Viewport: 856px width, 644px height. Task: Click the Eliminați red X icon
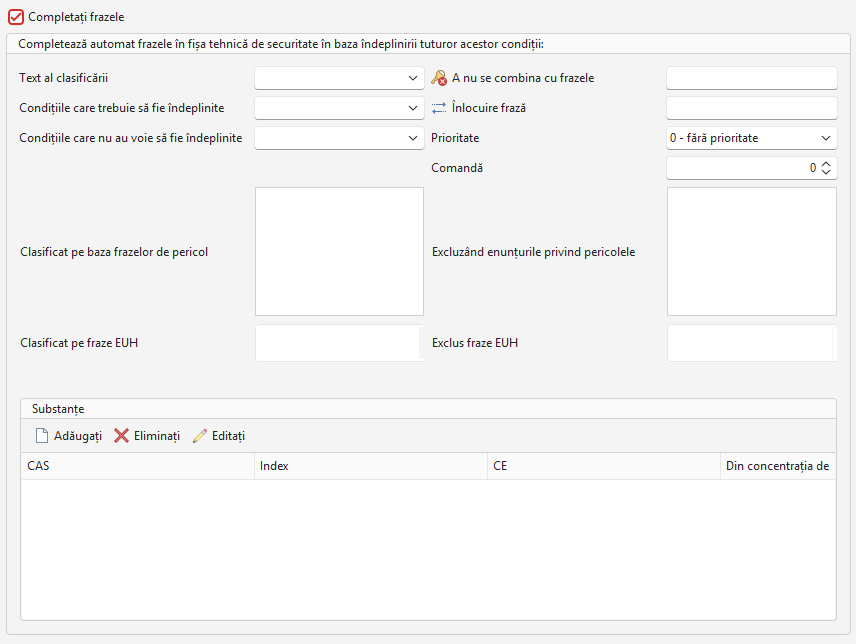pyautogui.click(x=121, y=436)
